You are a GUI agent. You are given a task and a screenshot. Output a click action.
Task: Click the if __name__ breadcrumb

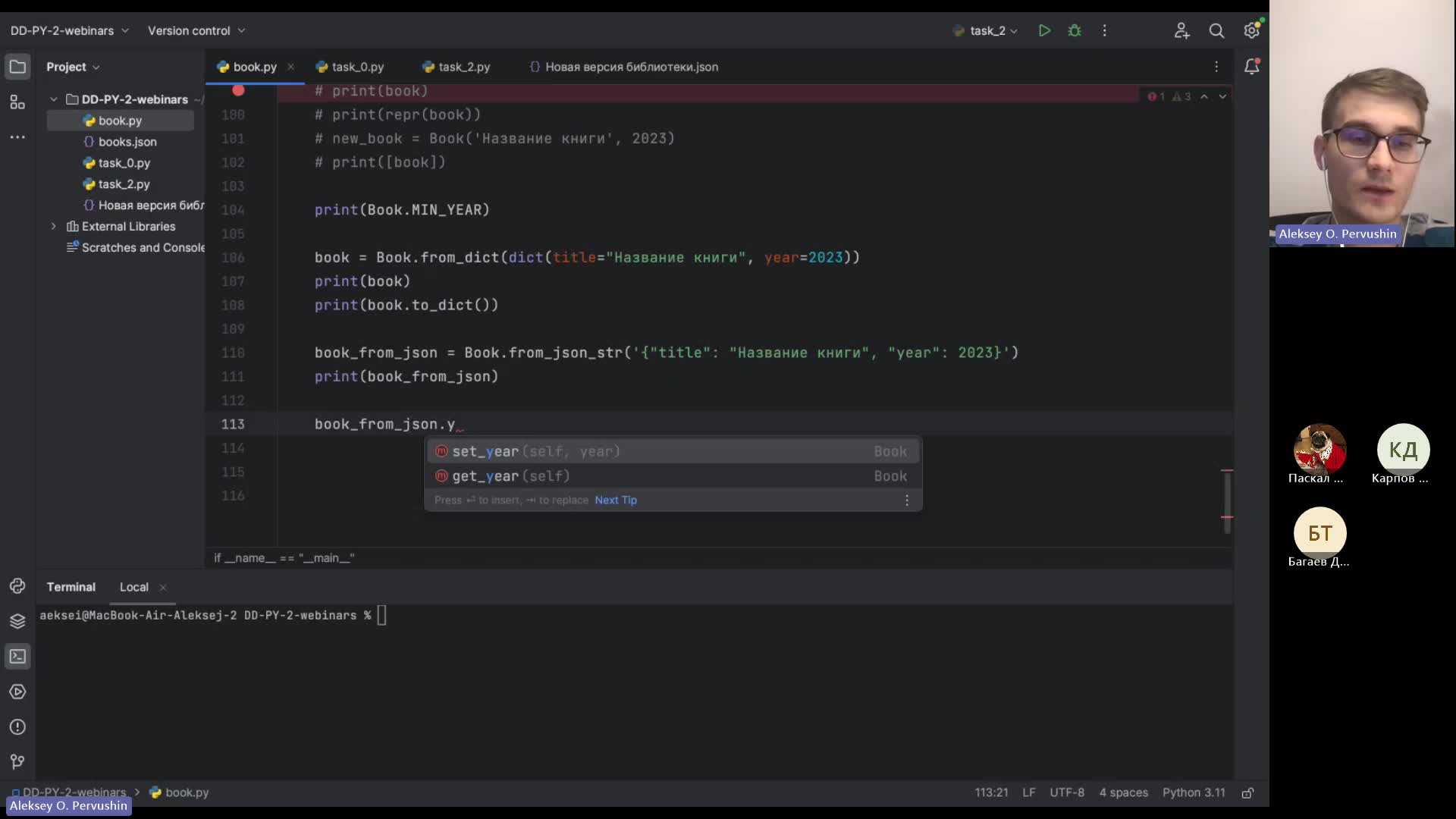(284, 558)
